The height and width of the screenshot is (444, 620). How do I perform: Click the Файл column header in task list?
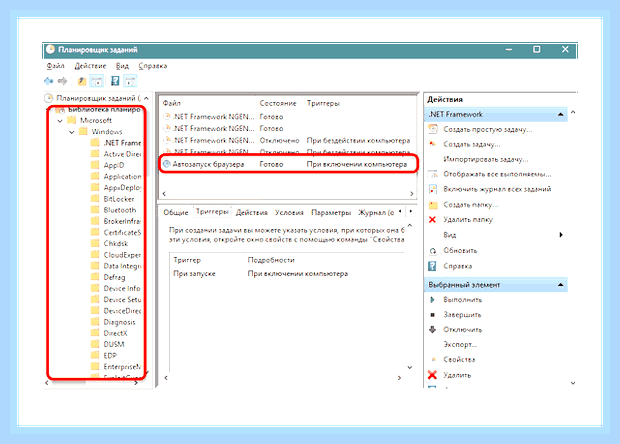(172, 103)
